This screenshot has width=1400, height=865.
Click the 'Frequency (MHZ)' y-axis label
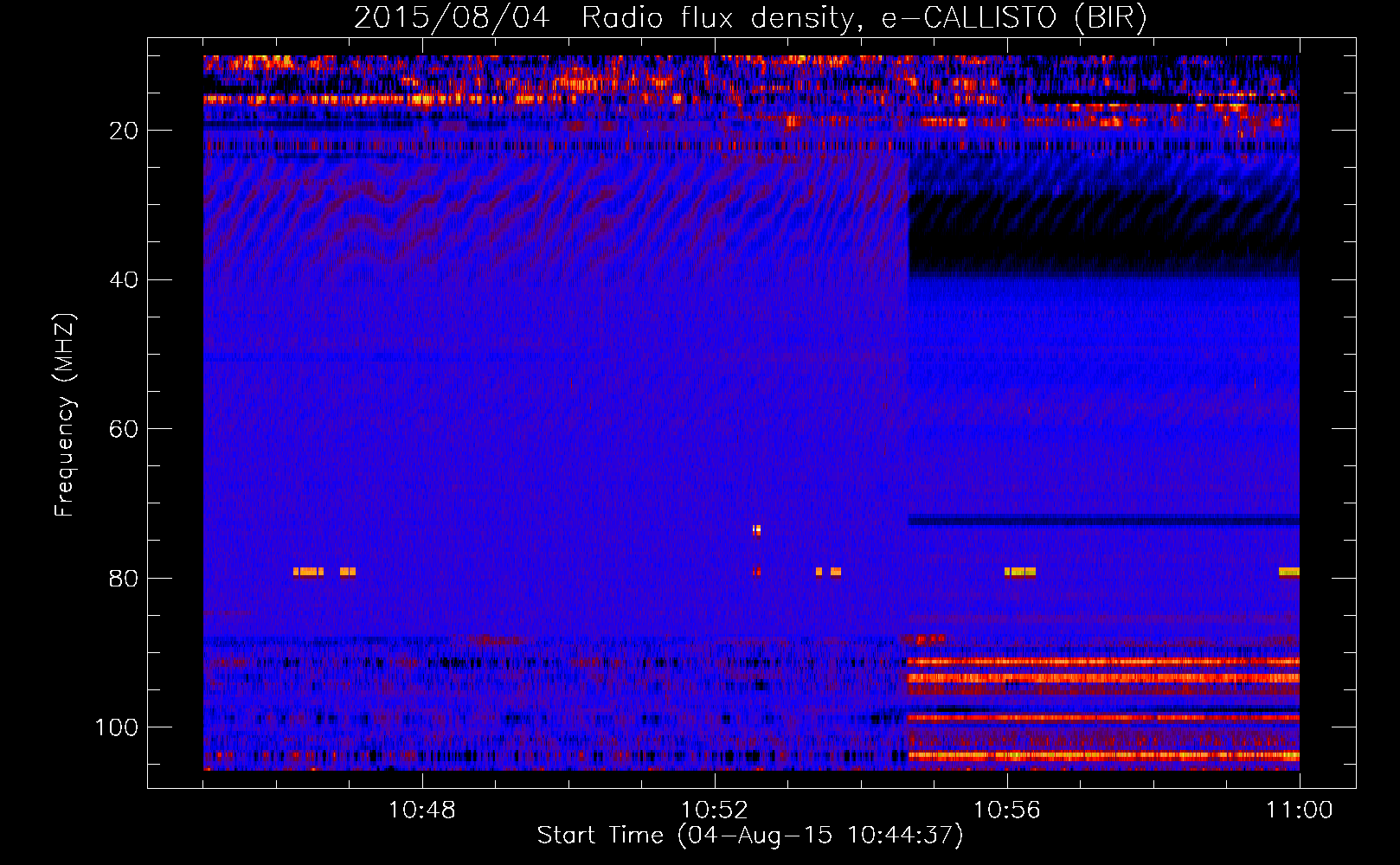(65, 415)
